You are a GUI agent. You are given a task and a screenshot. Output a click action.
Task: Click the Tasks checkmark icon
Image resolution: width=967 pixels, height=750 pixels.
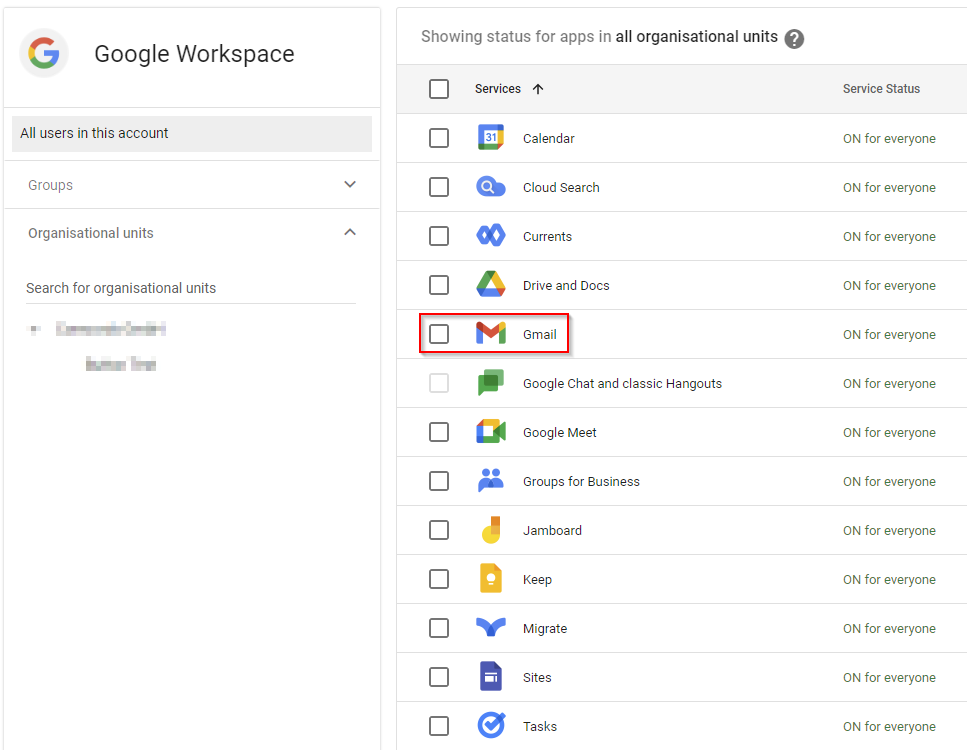pyautogui.click(x=490, y=726)
